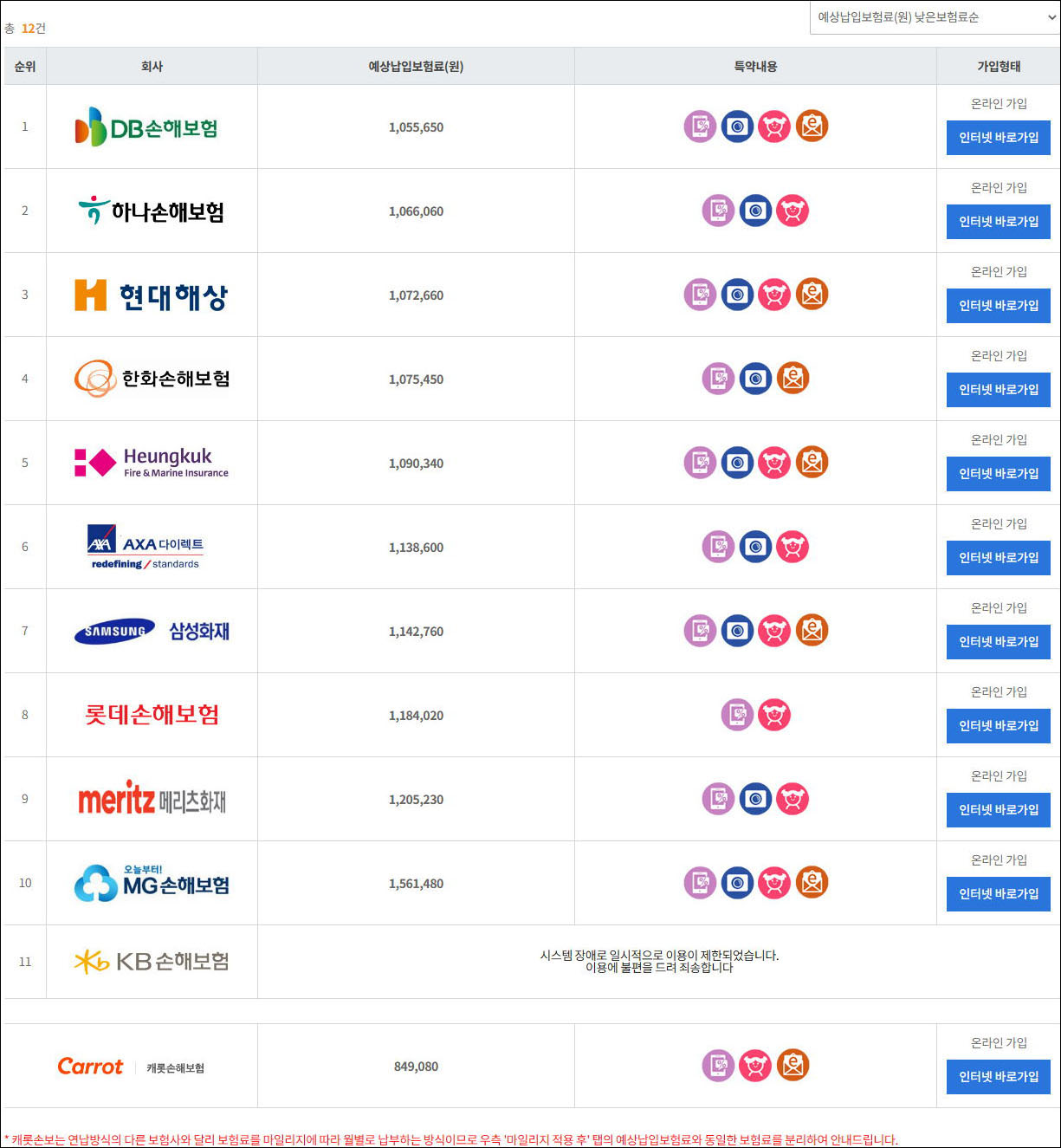Click the 총 12건 result count

(x=25, y=29)
